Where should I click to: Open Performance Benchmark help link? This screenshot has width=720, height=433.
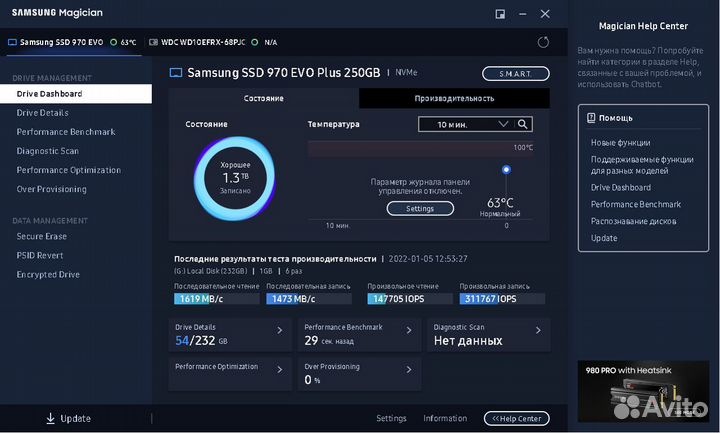tap(636, 204)
